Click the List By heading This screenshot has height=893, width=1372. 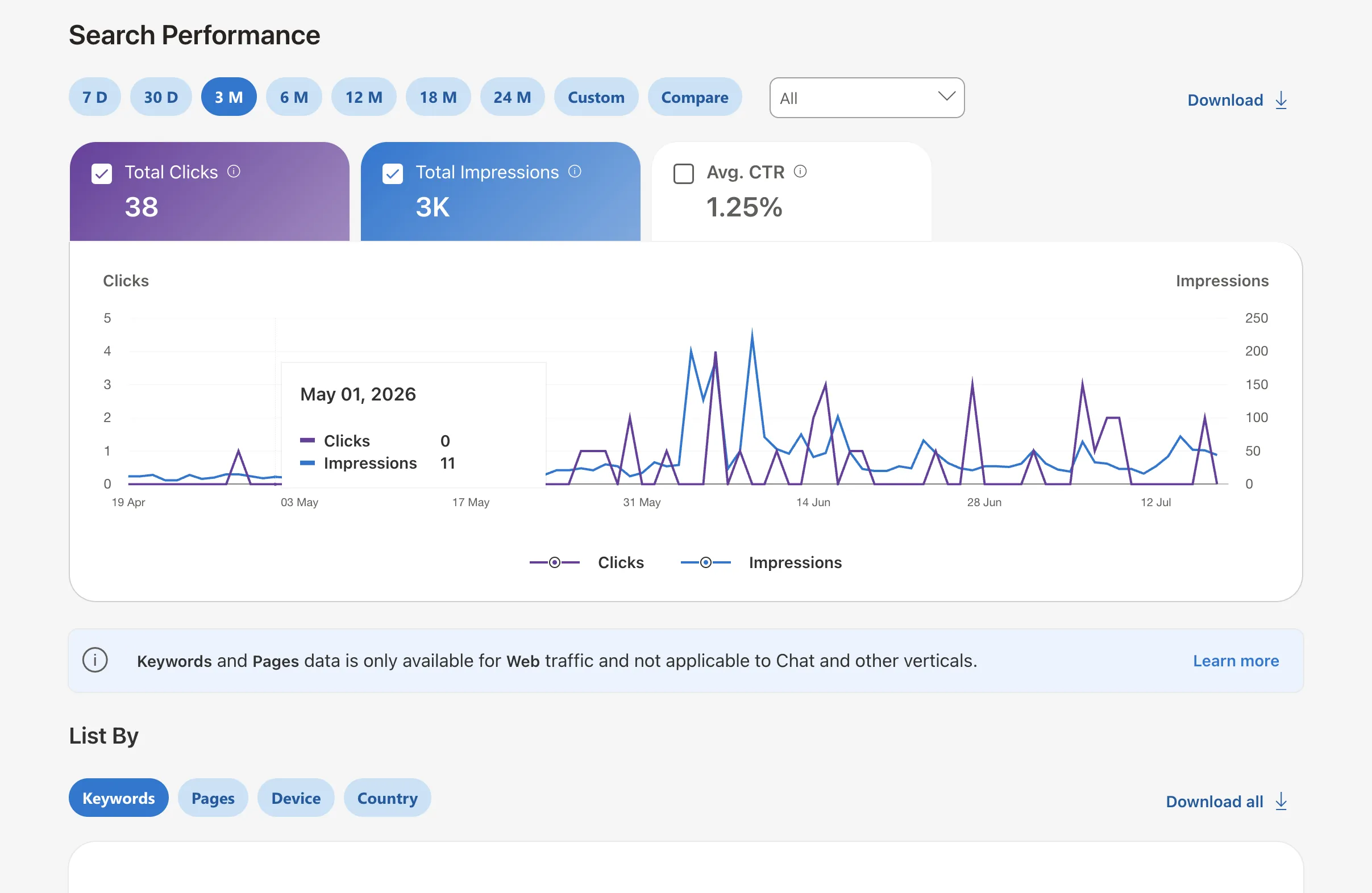104,736
